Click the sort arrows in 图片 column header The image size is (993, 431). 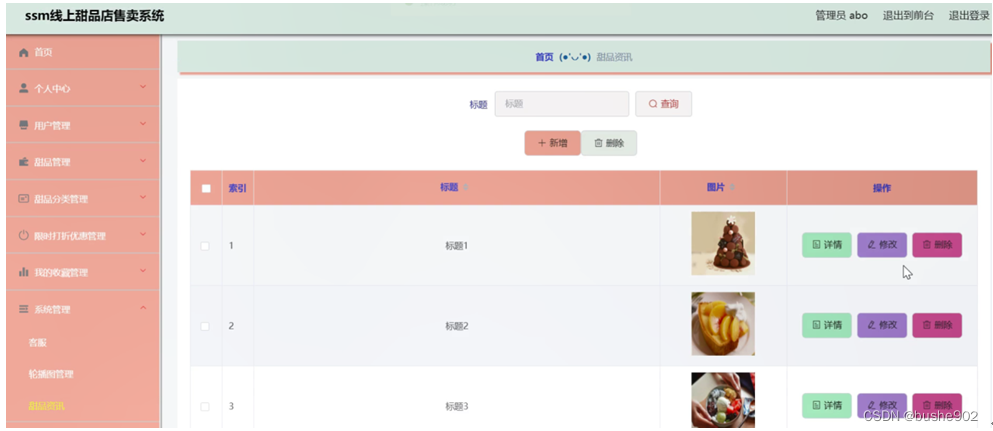tap(733, 188)
